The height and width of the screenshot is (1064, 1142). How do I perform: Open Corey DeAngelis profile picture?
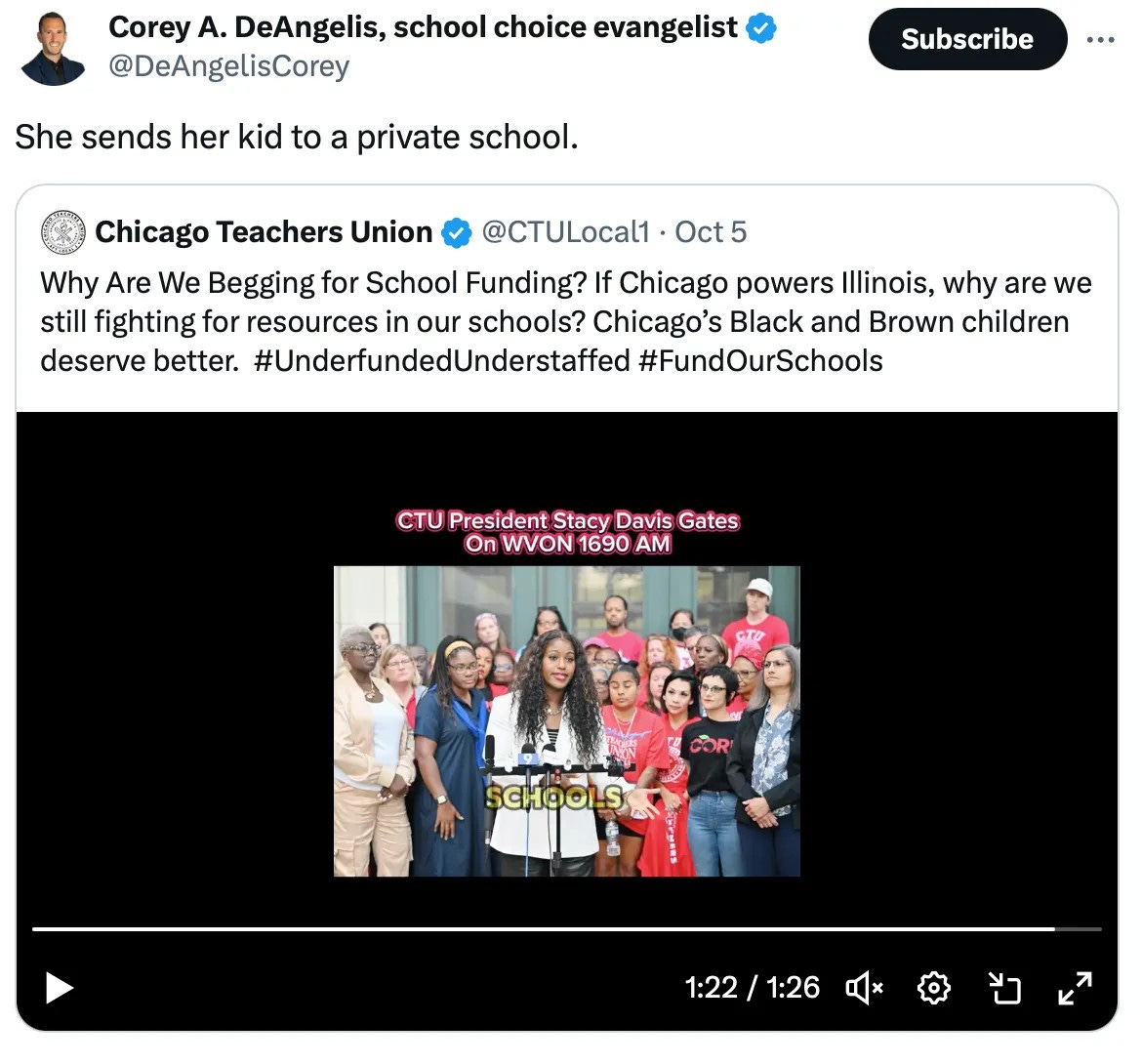click(x=53, y=49)
